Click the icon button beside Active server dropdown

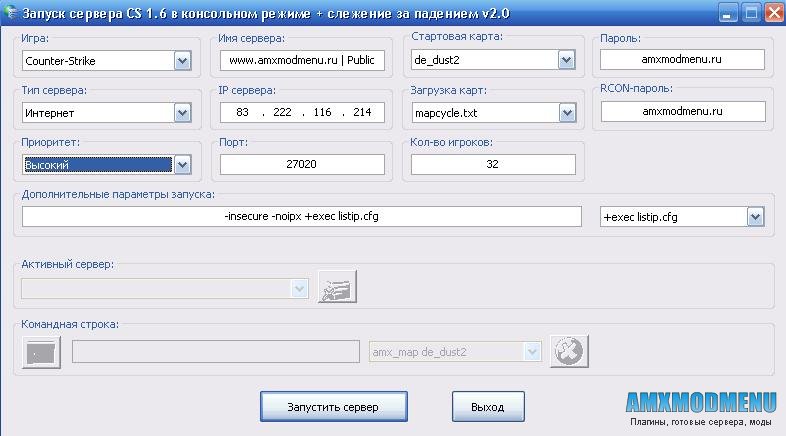coord(337,287)
